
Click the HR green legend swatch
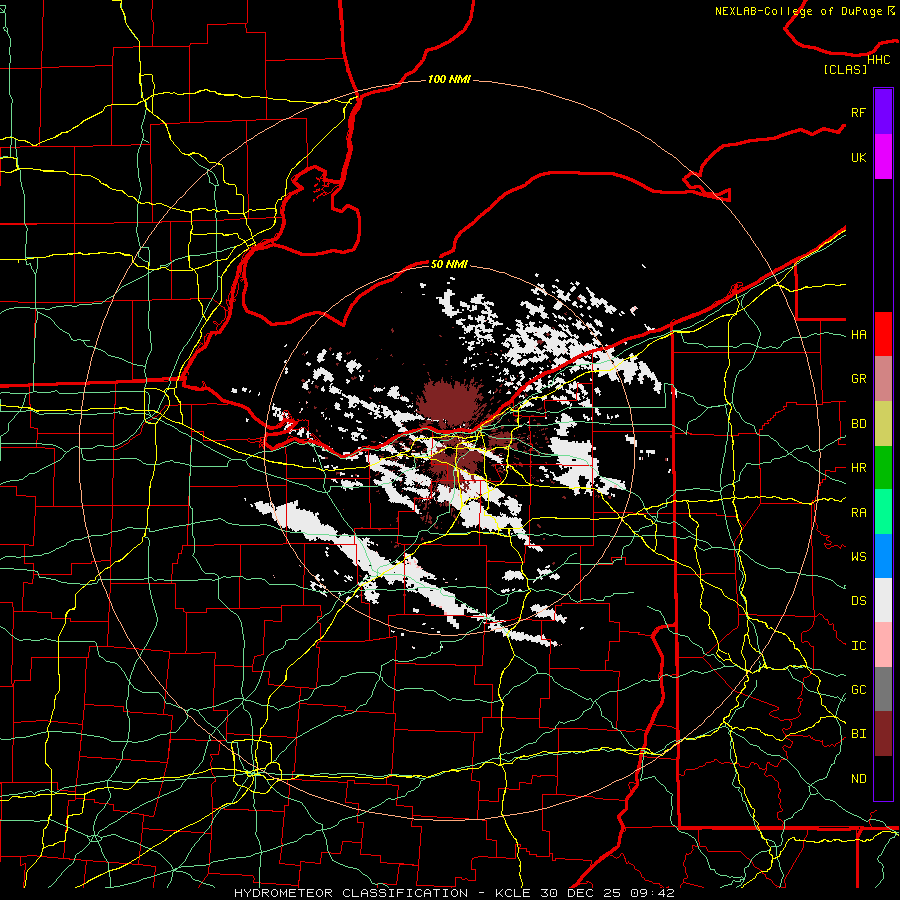tap(883, 468)
